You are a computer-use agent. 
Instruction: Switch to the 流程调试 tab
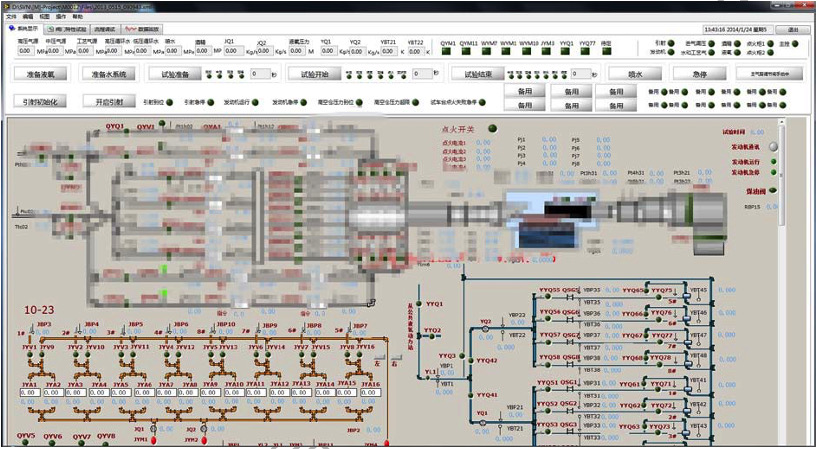pos(104,29)
